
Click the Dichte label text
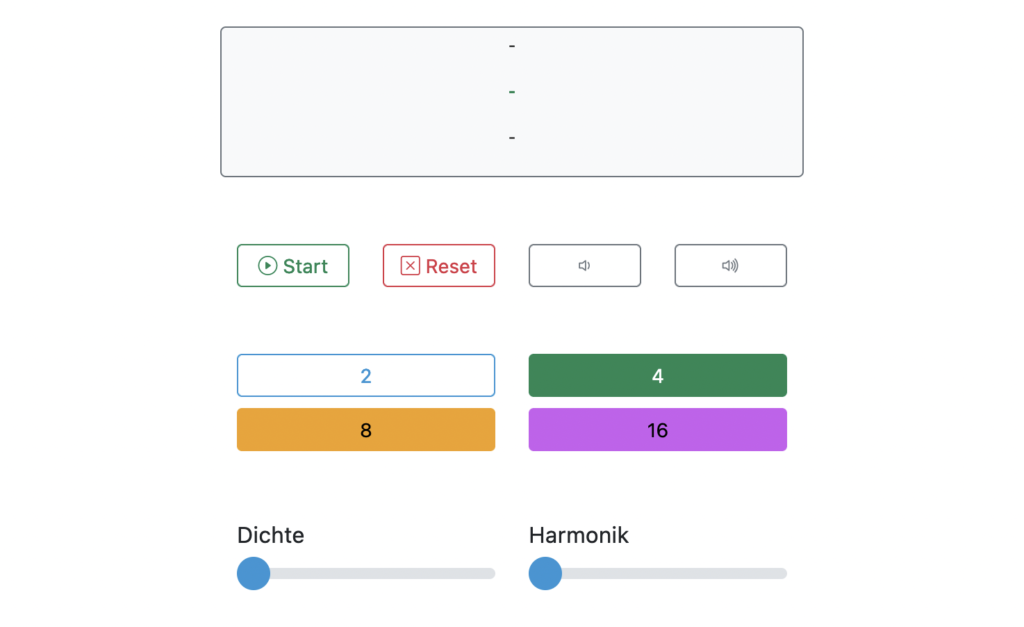pyautogui.click(x=270, y=535)
